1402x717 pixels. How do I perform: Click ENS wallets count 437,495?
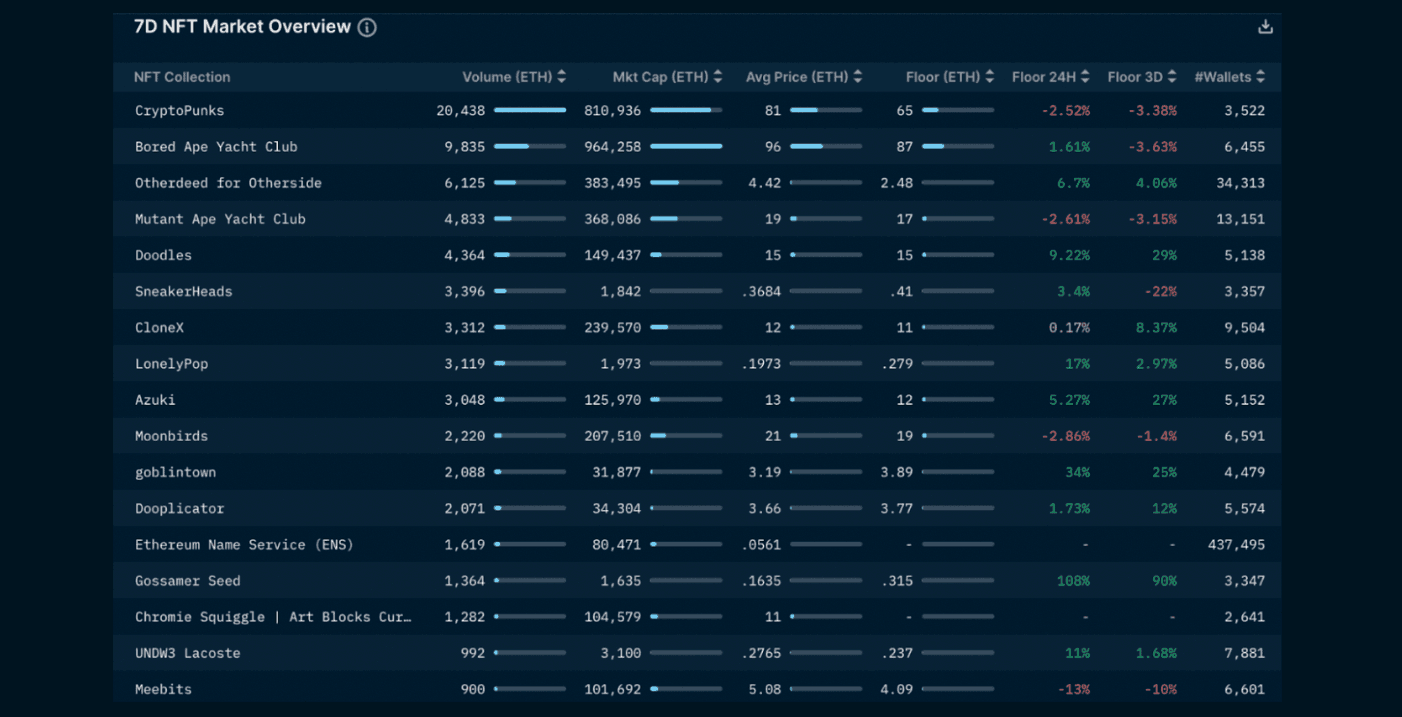(x=1236, y=545)
